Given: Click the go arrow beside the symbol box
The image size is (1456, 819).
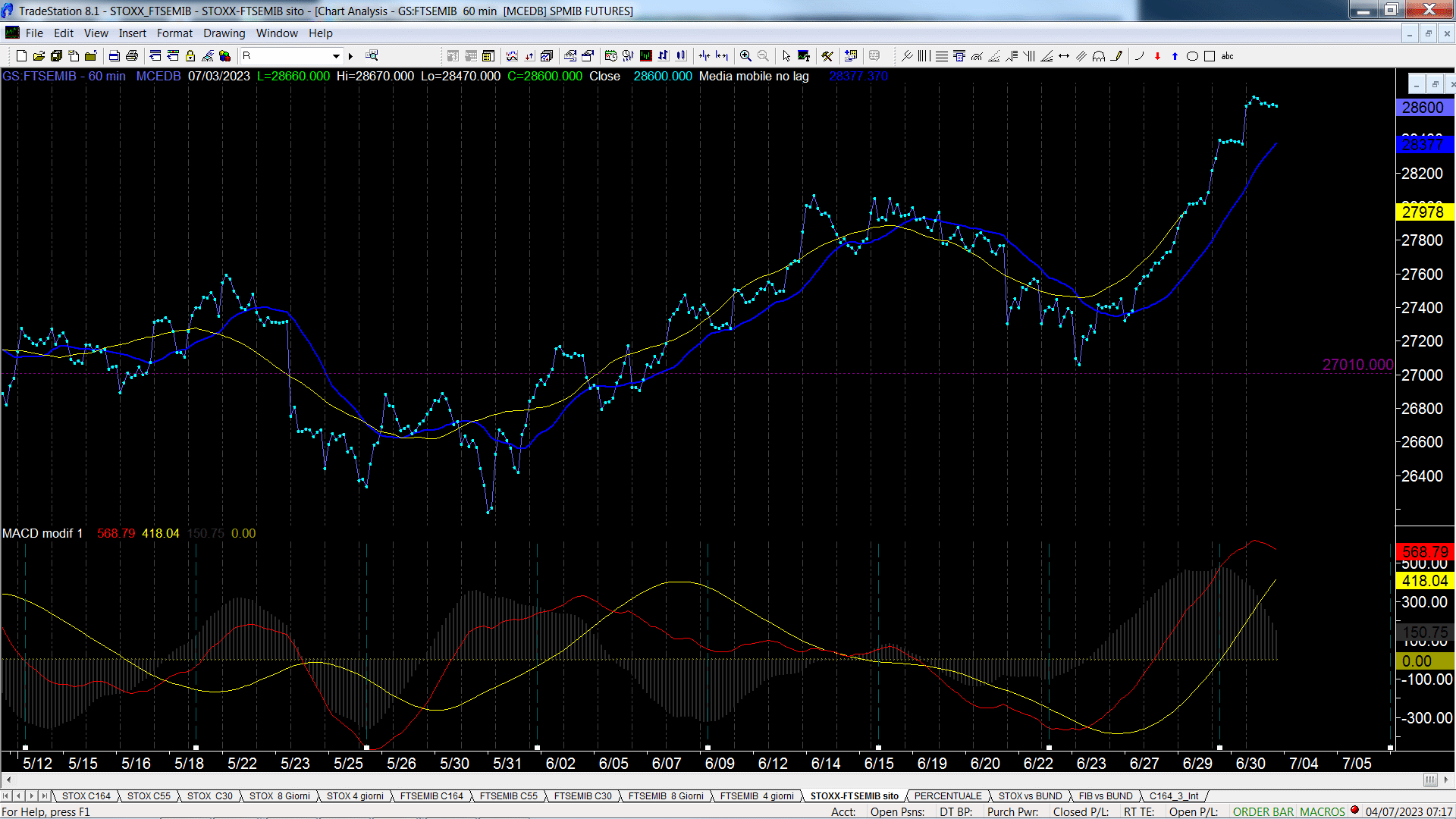Looking at the screenshot, I should (x=350, y=56).
